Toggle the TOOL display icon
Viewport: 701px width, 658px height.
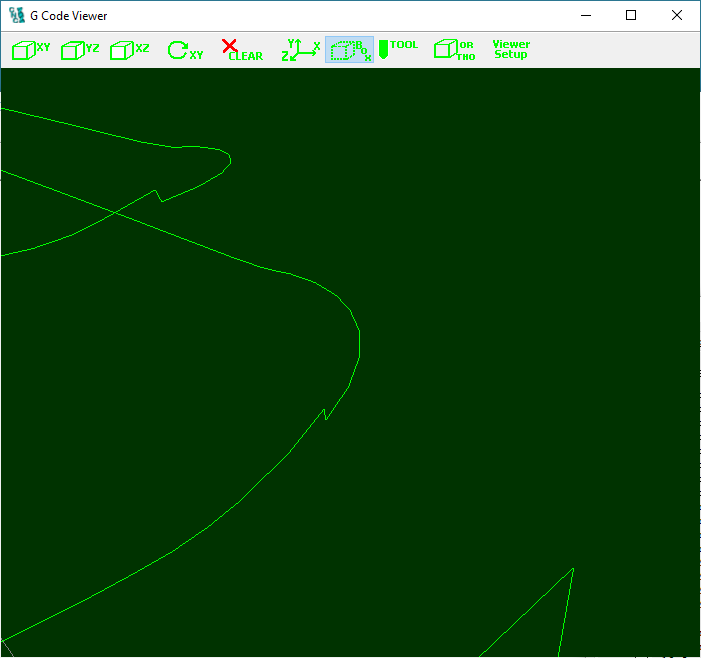tap(397, 50)
